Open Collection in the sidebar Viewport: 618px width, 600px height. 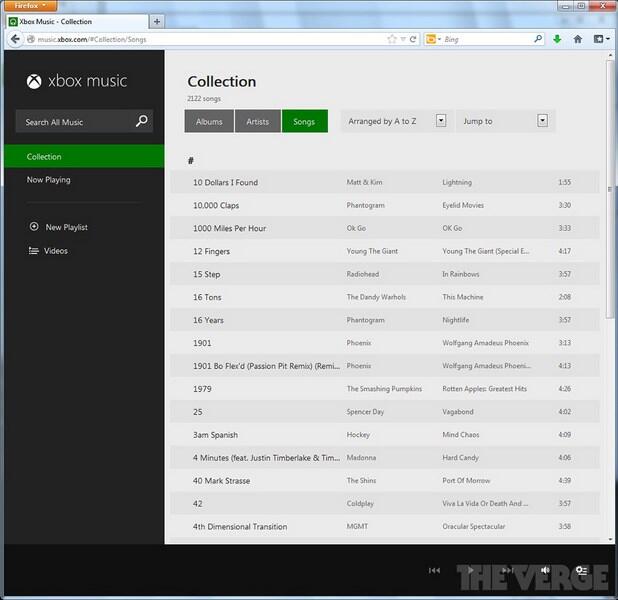(x=84, y=156)
